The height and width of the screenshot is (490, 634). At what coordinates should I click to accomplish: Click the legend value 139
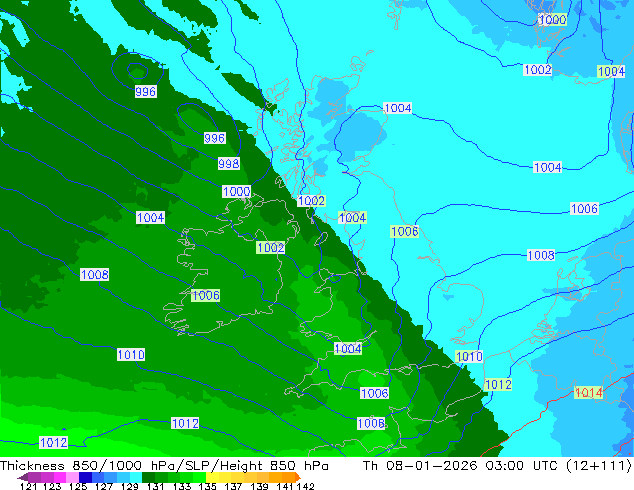[x=259, y=486]
